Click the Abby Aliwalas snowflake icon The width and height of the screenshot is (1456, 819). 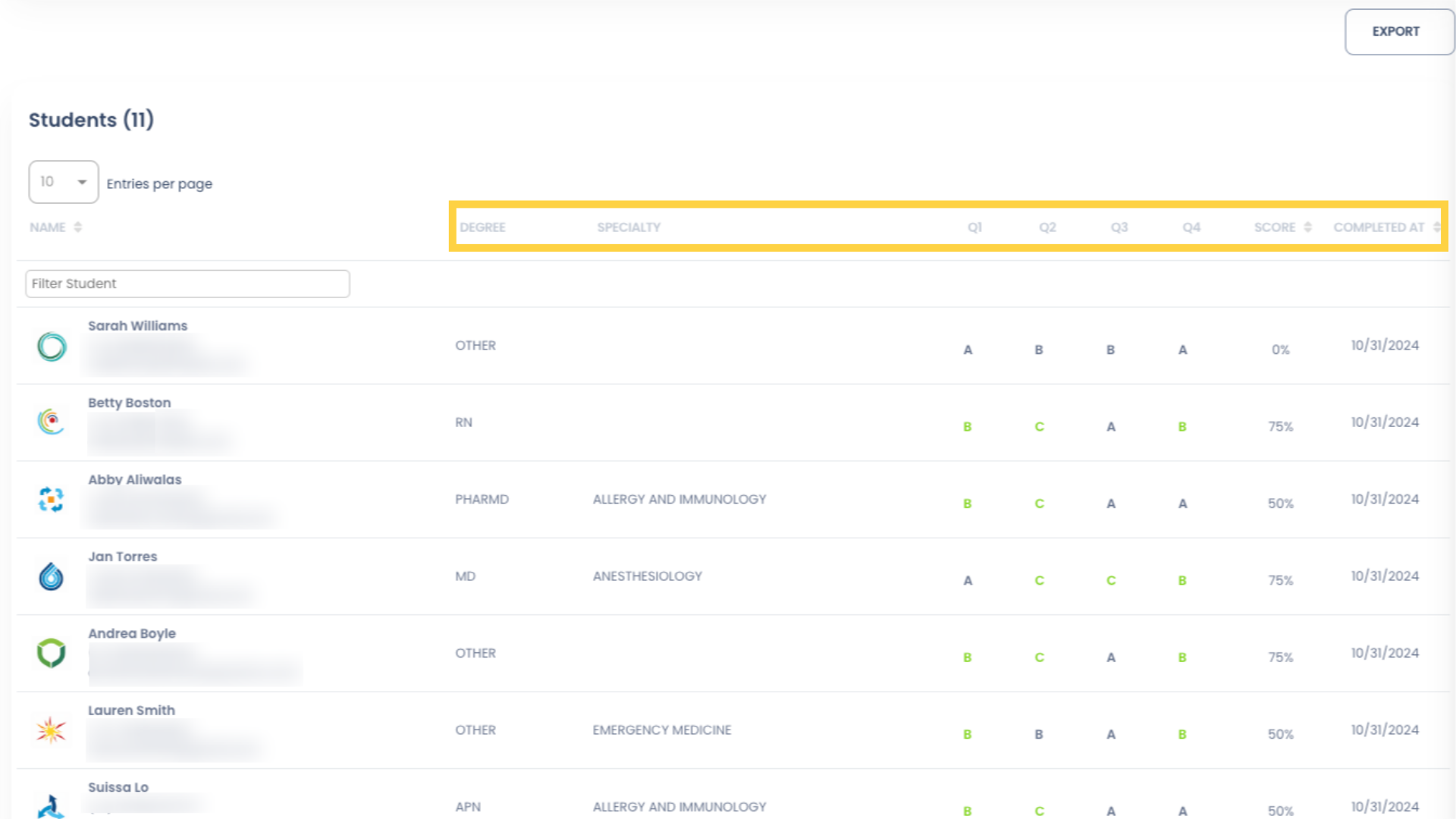pos(51,499)
